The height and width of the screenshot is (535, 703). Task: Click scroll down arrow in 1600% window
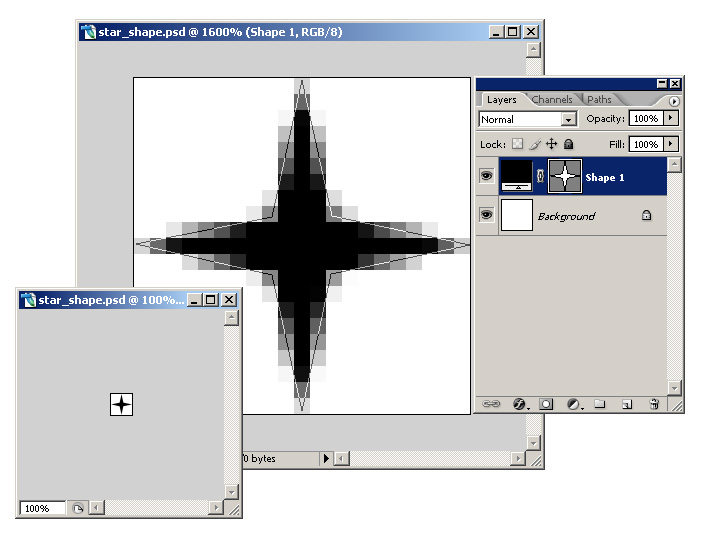[533, 443]
